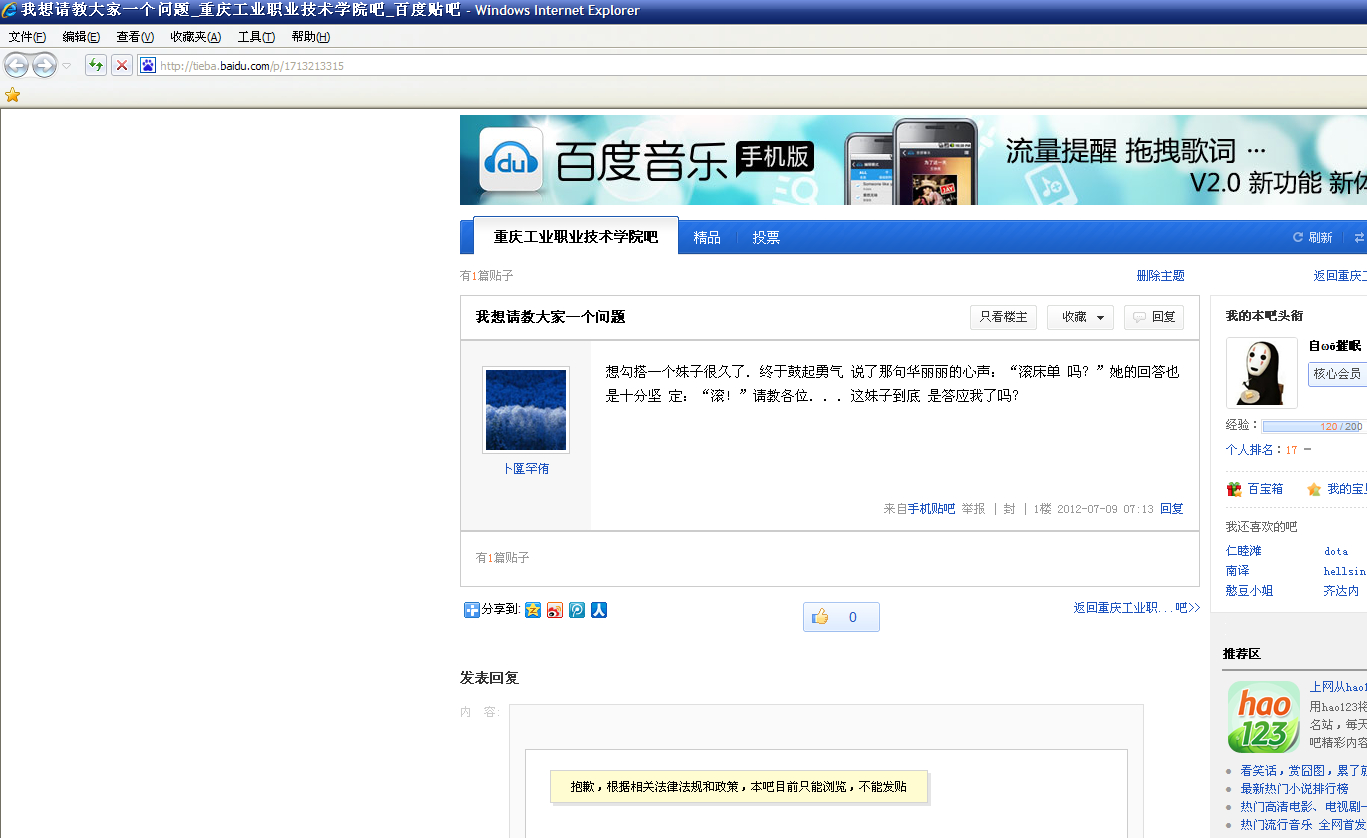
Task: Share to Qzone using the yellow star icon
Action: click(x=533, y=610)
